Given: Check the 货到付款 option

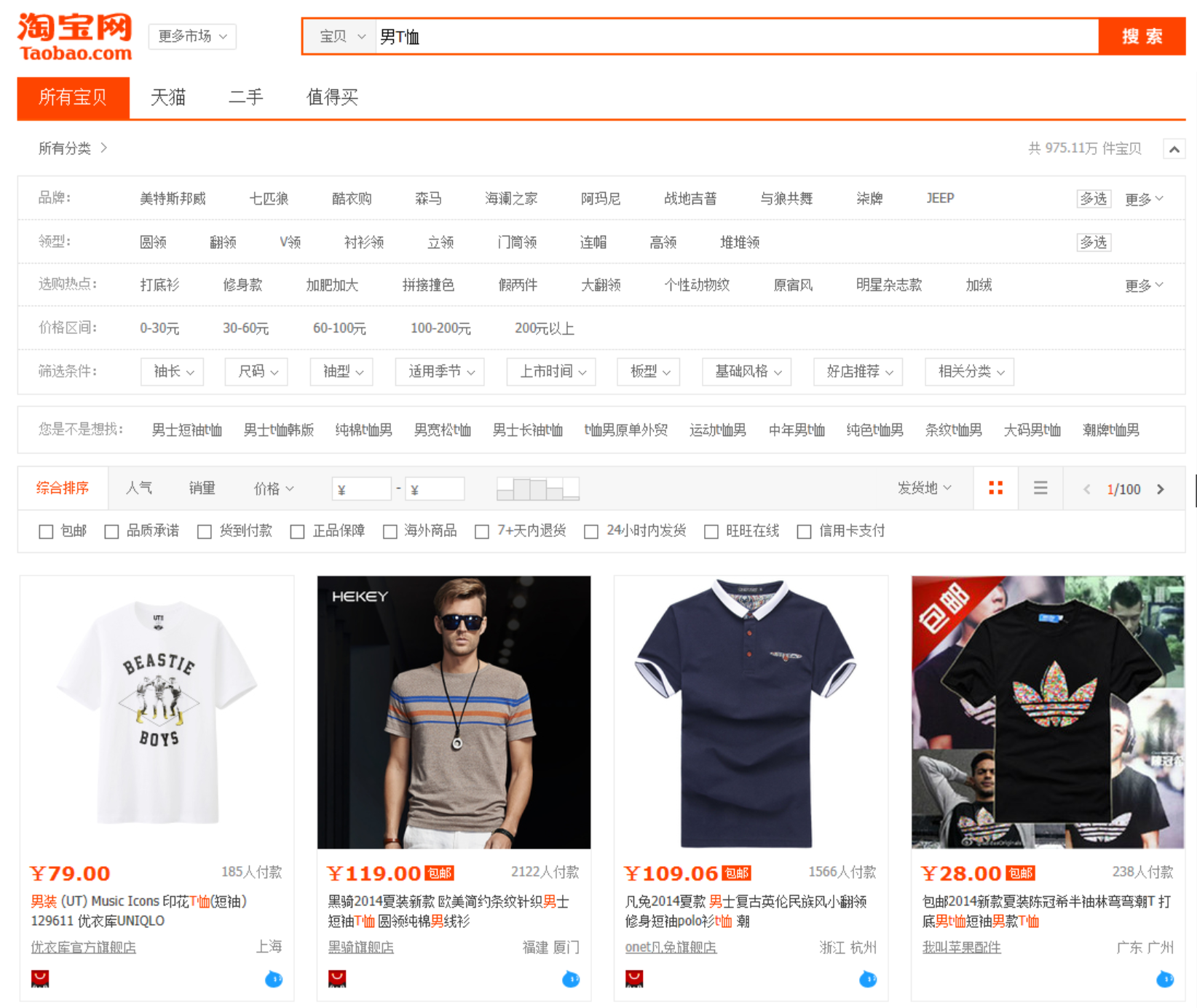Looking at the screenshot, I should [x=205, y=532].
